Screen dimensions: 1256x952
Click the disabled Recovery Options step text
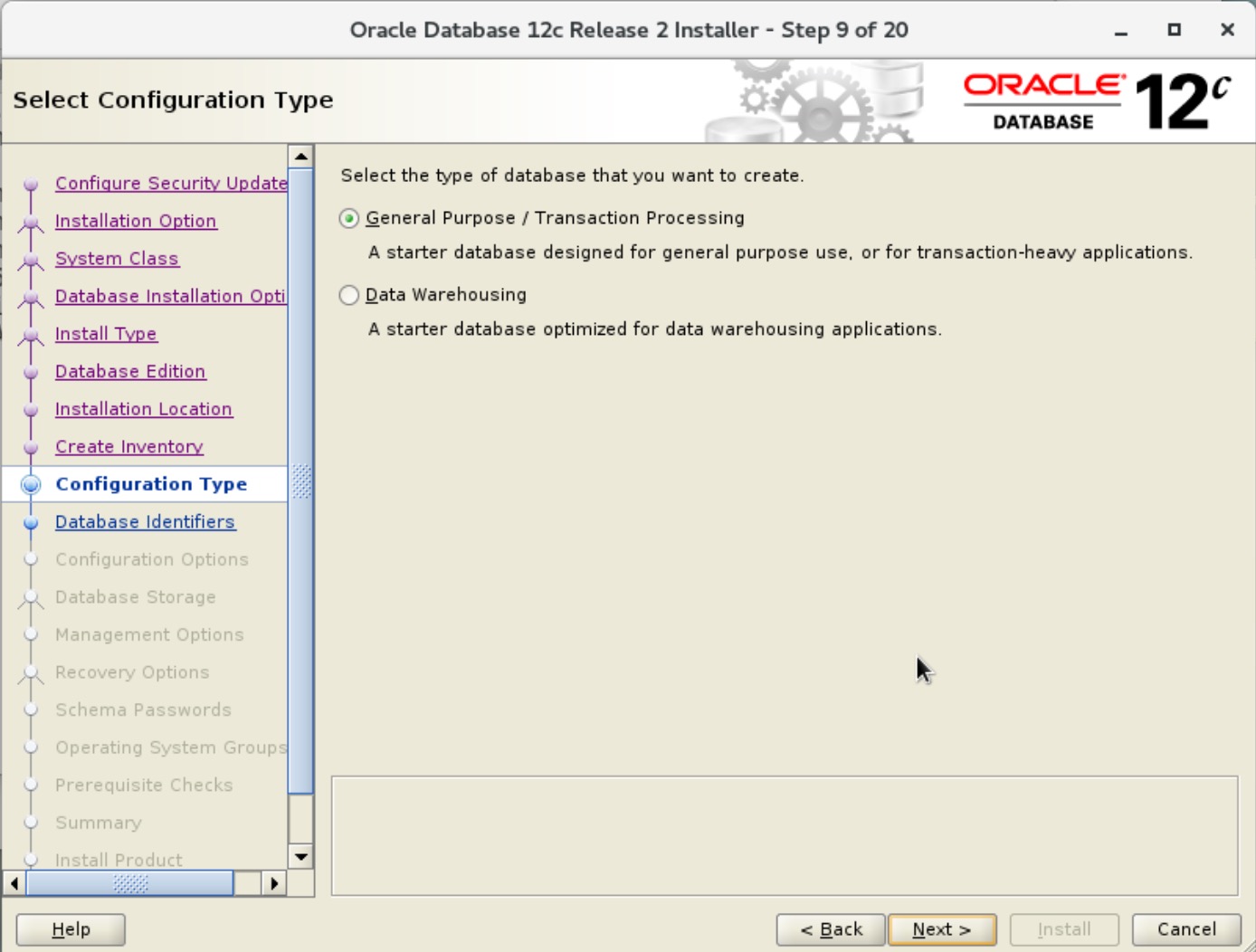[x=132, y=672]
